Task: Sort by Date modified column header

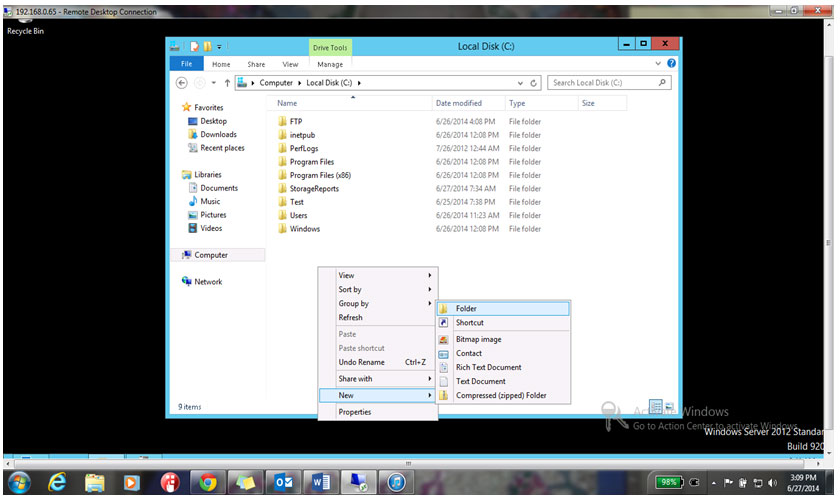Action: click(468, 103)
